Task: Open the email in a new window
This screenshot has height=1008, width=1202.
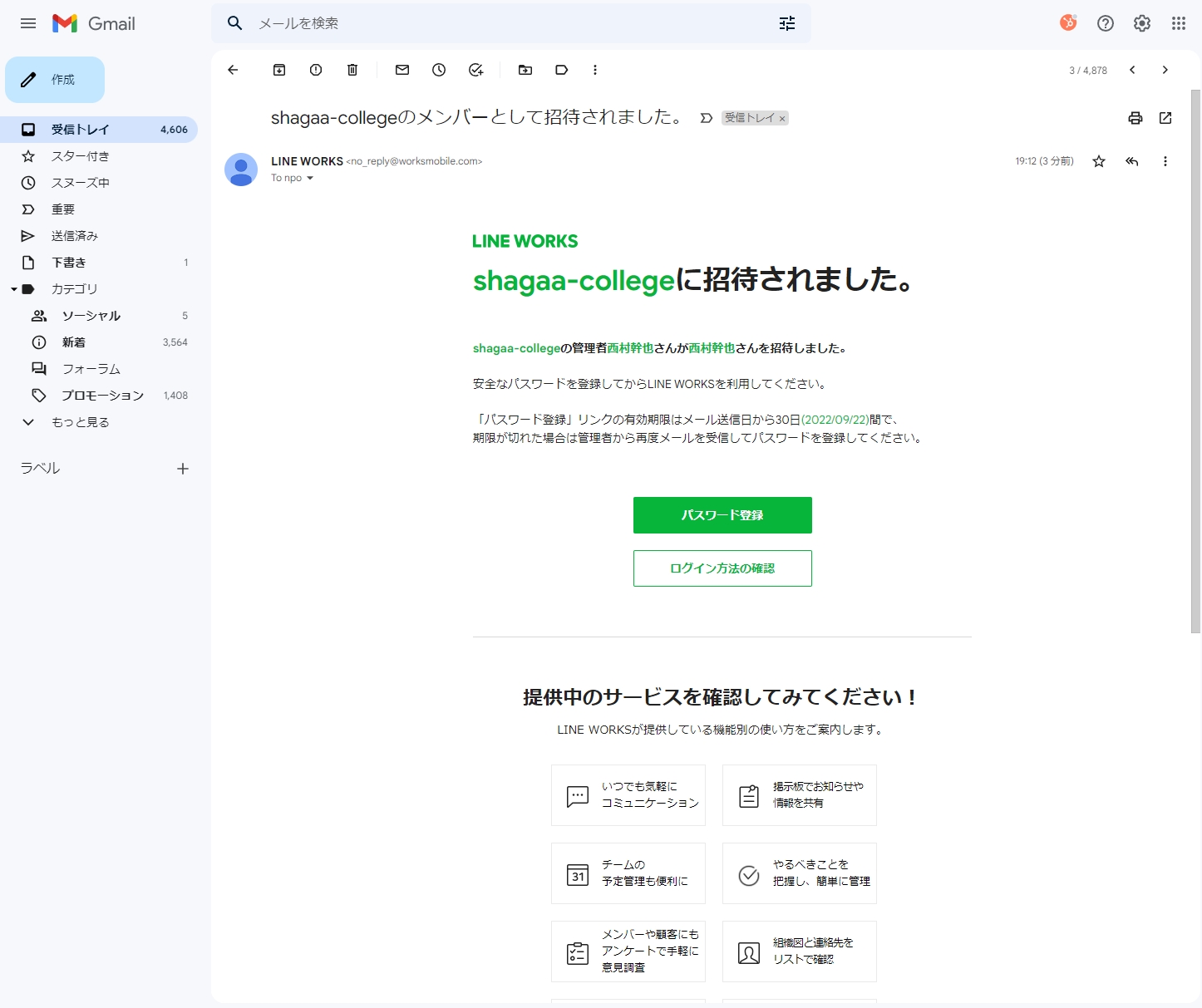Action: coord(1165,118)
